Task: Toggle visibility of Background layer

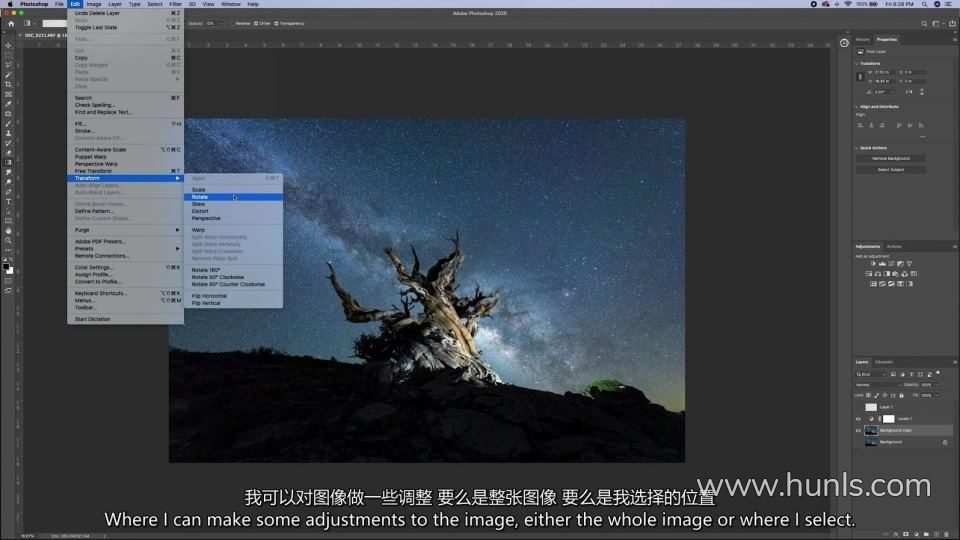Action: pos(858,442)
